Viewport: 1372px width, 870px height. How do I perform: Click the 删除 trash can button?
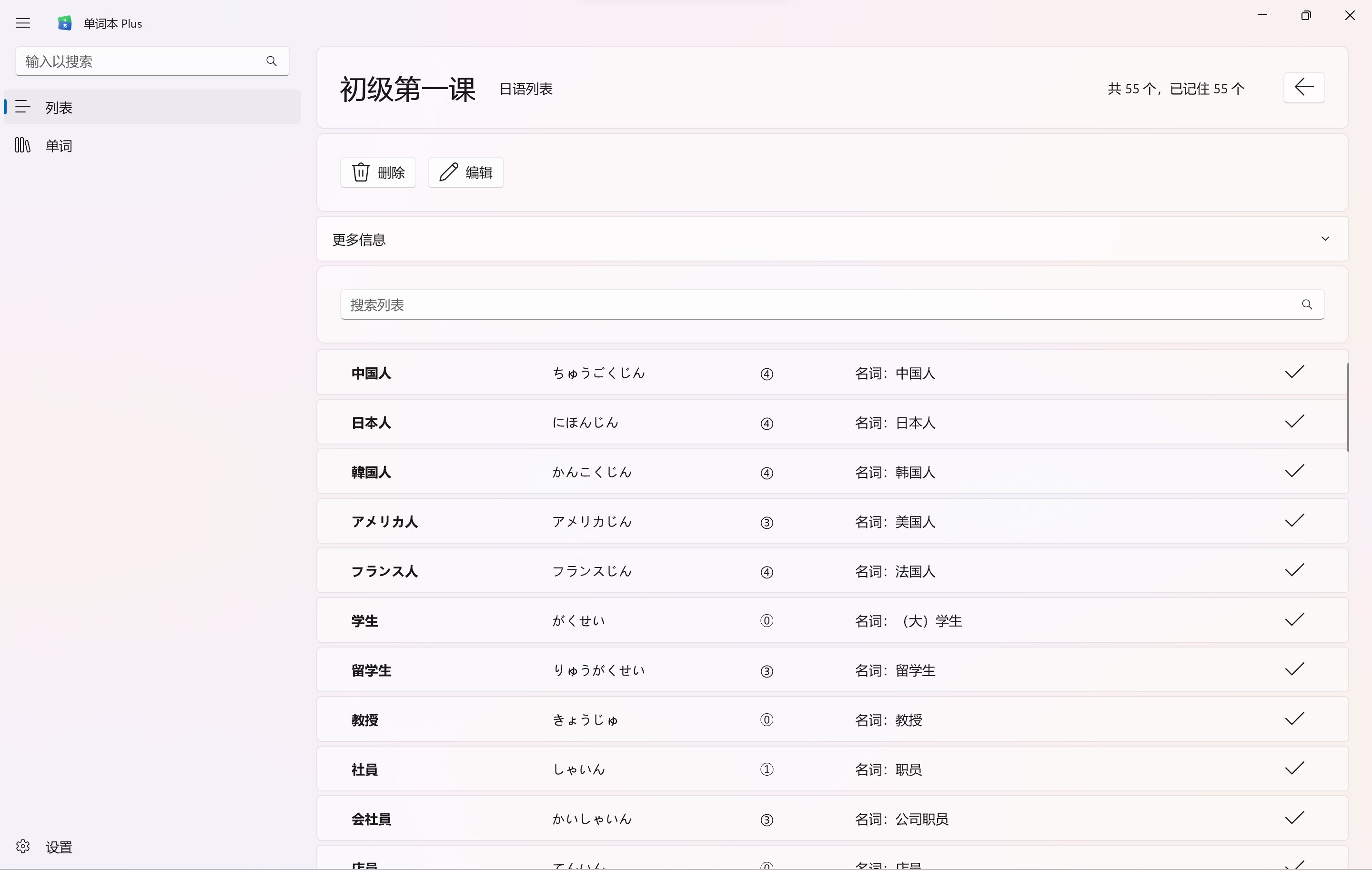point(378,172)
